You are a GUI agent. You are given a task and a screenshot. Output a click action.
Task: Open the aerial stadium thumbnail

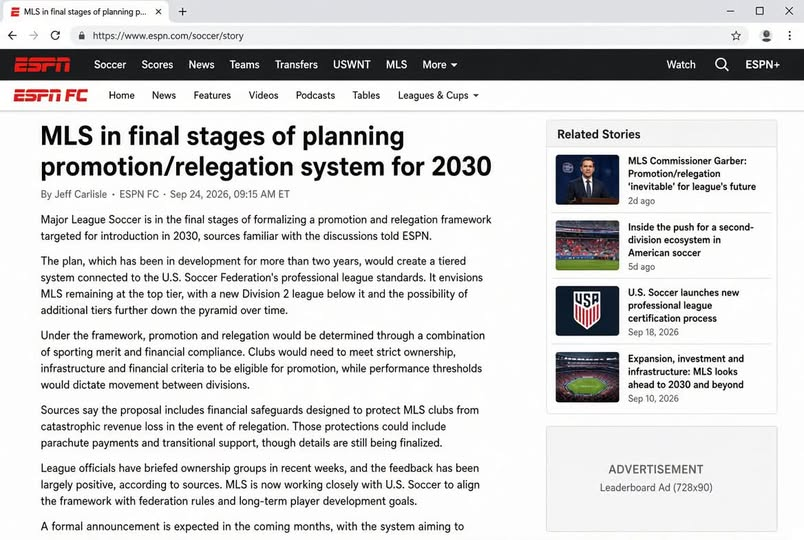587,377
